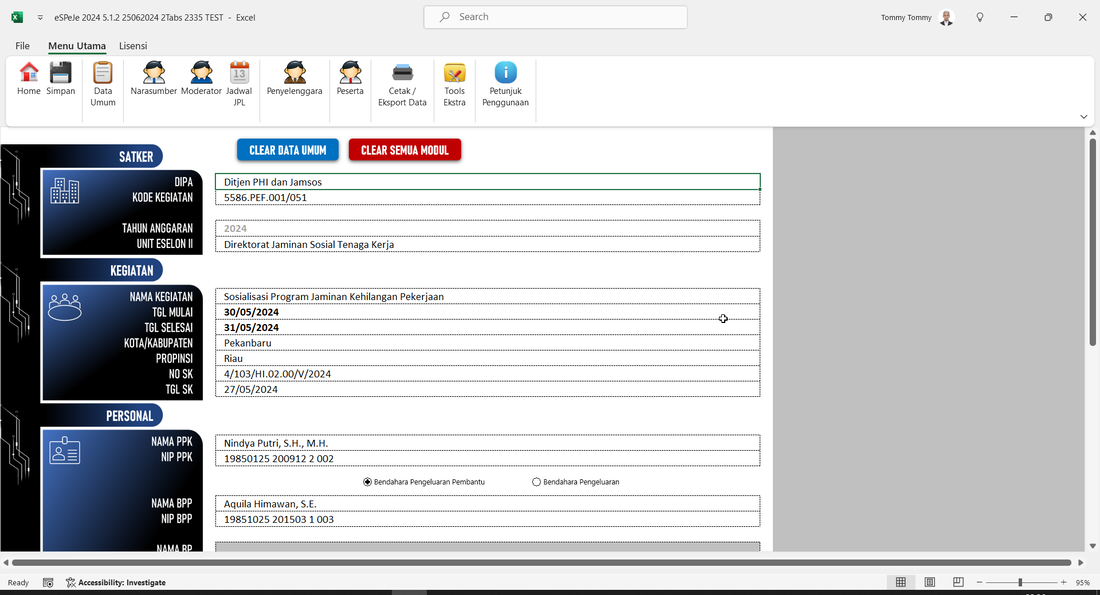The height and width of the screenshot is (595, 1100).
Task: Open the Peserta module
Action: pyautogui.click(x=350, y=73)
